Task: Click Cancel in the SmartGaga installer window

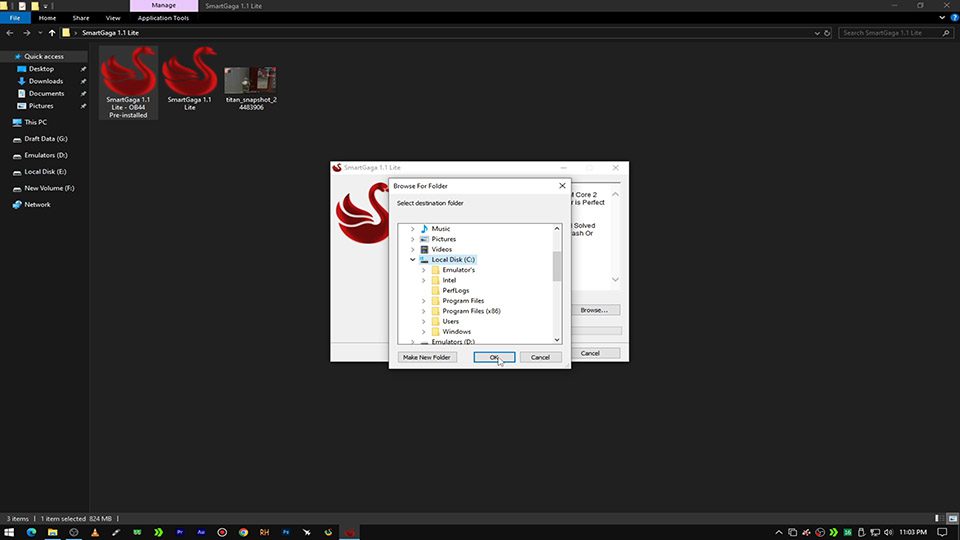Action: 590,353
